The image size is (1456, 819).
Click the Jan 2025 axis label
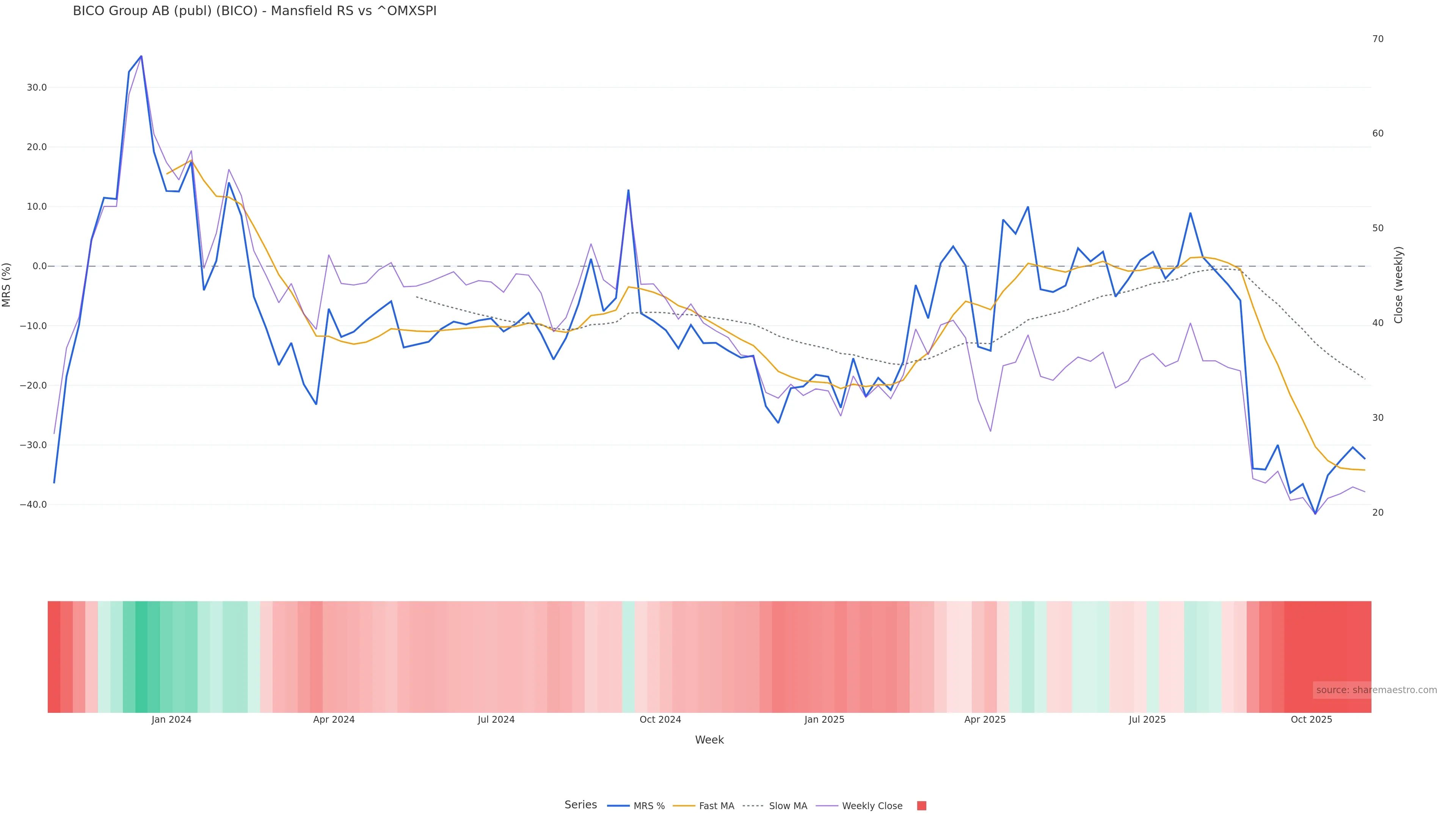pyautogui.click(x=824, y=720)
